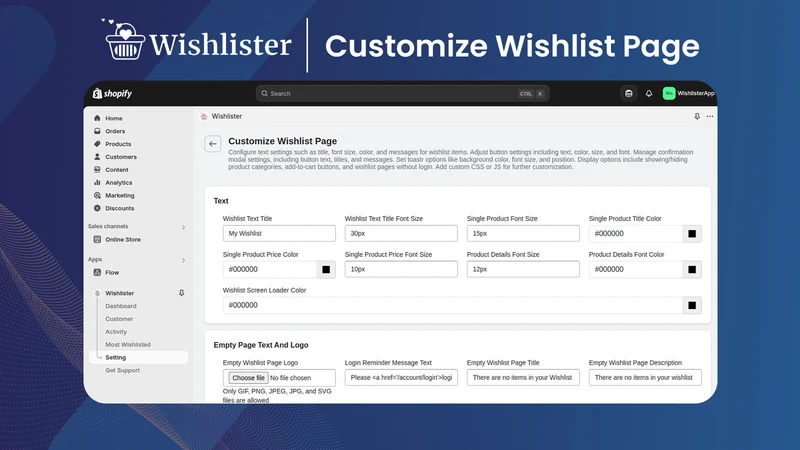Click the Choose file button
The image size is (800, 450).
pyautogui.click(x=248, y=378)
